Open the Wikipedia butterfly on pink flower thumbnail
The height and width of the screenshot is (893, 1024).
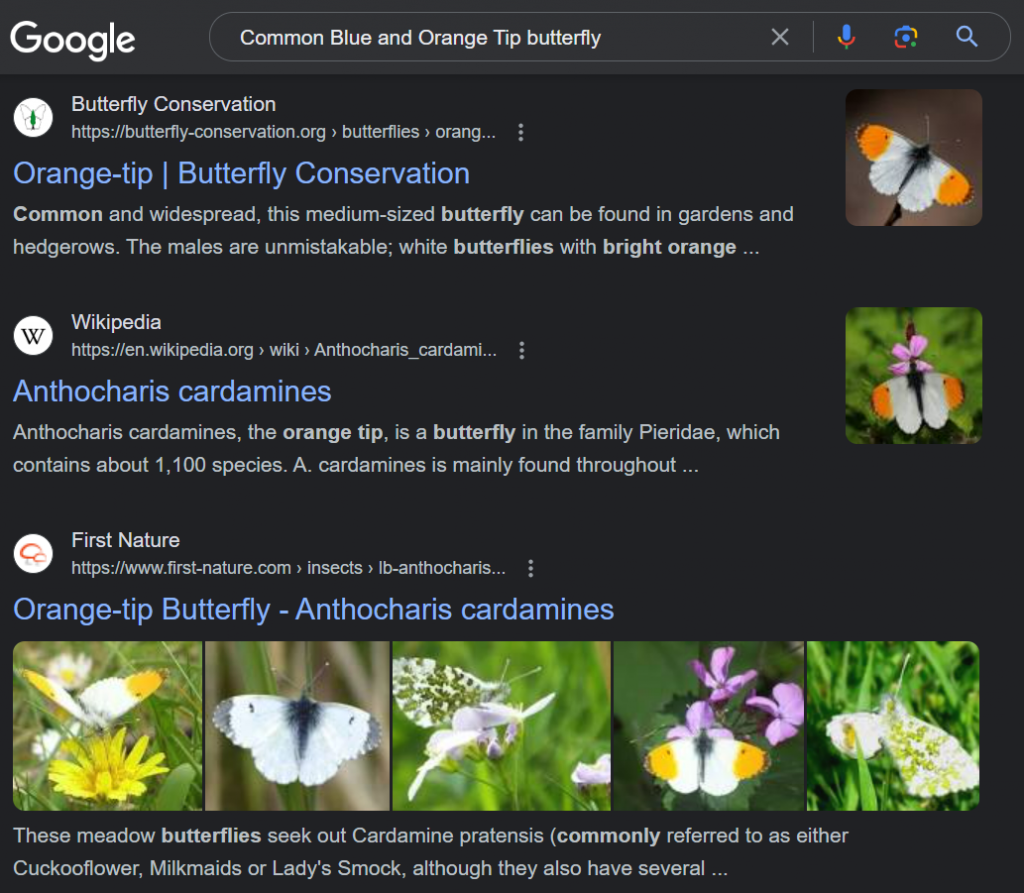[x=914, y=376]
